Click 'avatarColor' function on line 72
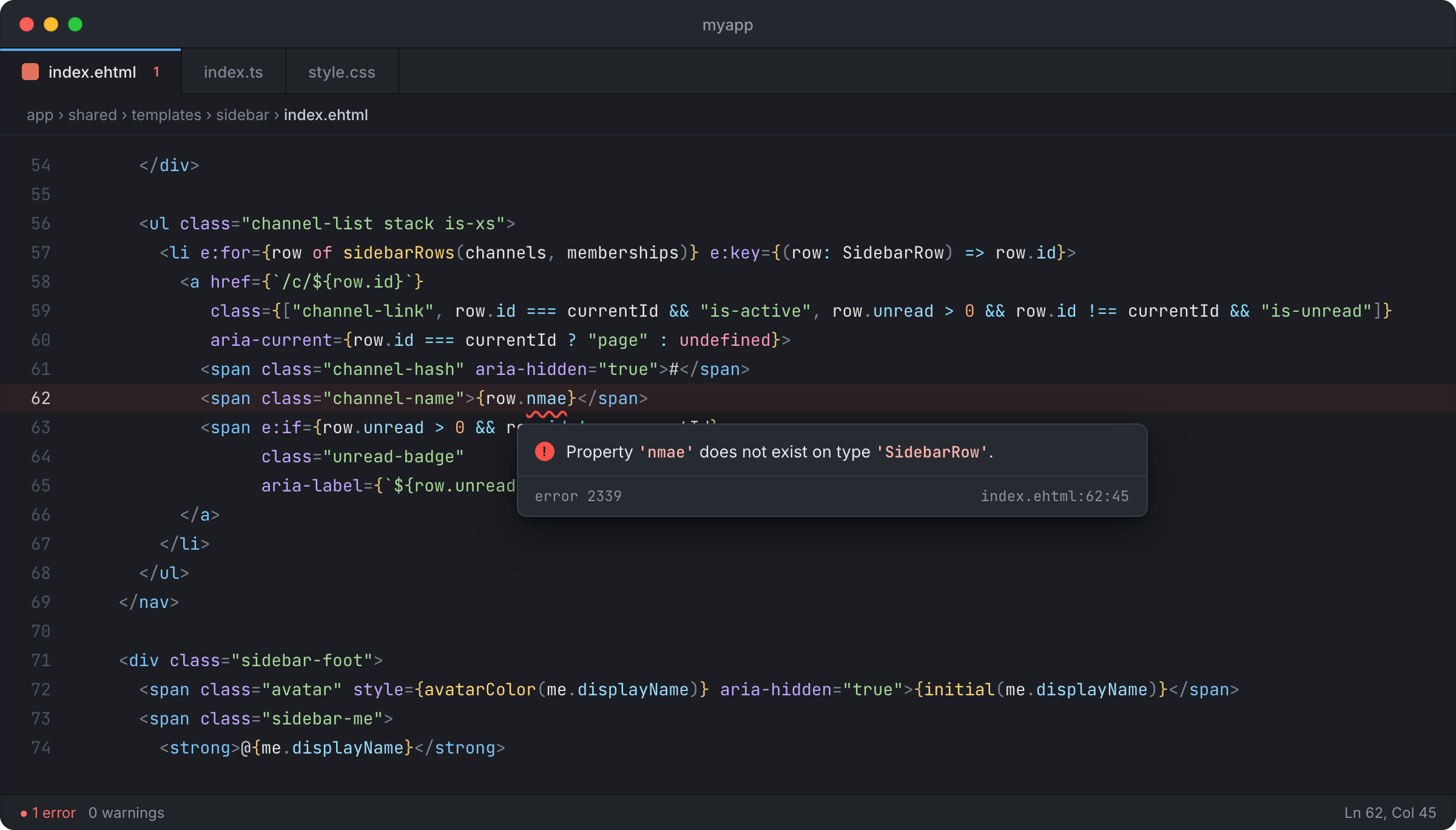Image resolution: width=1456 pixels, height=830 pixels. pos(480,690)
